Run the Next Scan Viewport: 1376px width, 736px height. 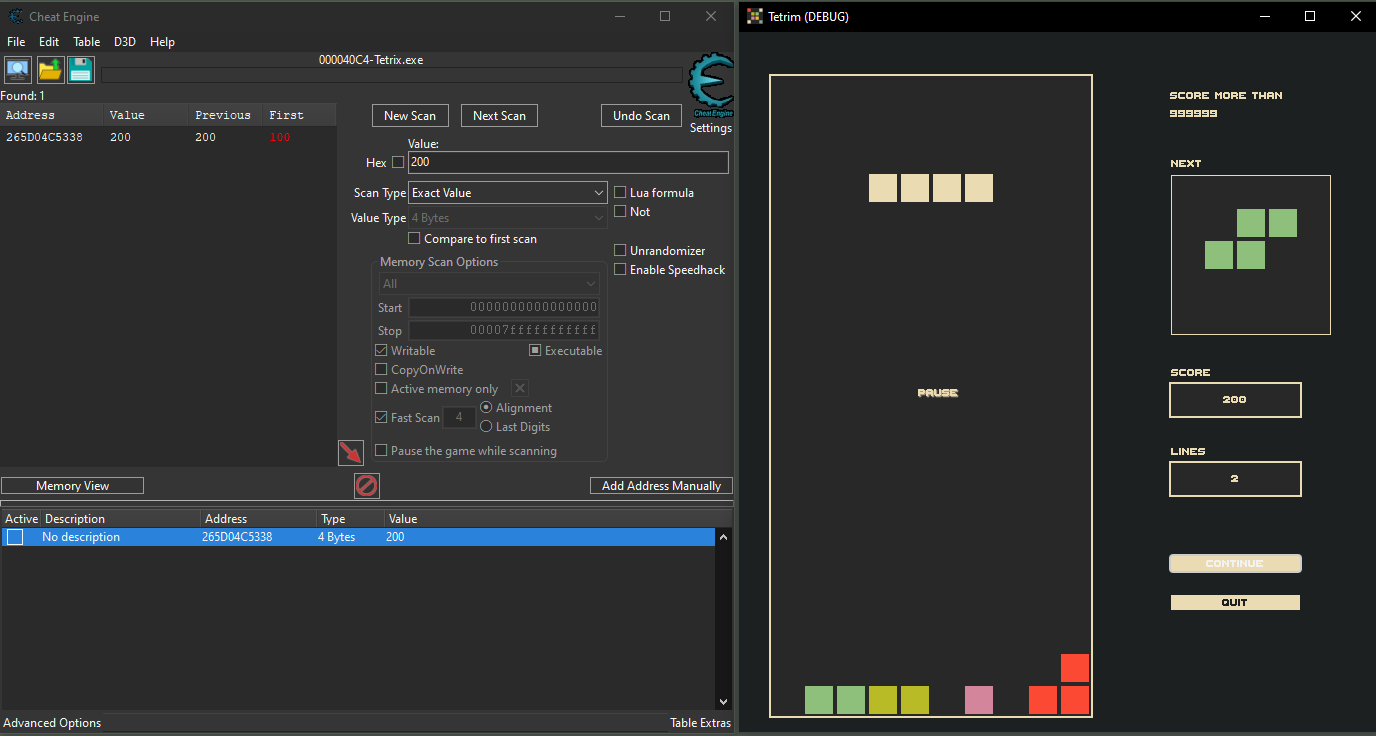[499, 116]
